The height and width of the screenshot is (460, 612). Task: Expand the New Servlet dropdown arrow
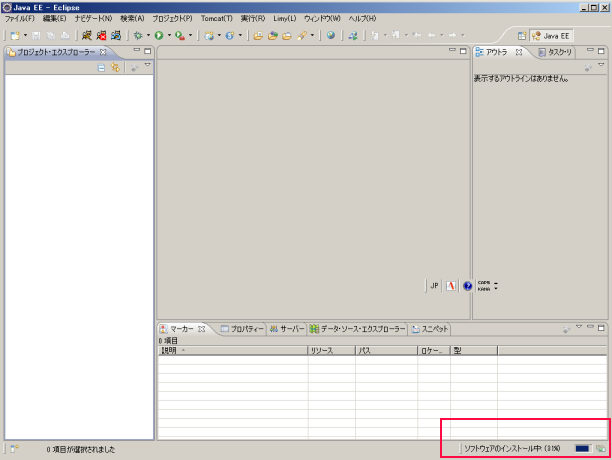(x=240, y=36)
